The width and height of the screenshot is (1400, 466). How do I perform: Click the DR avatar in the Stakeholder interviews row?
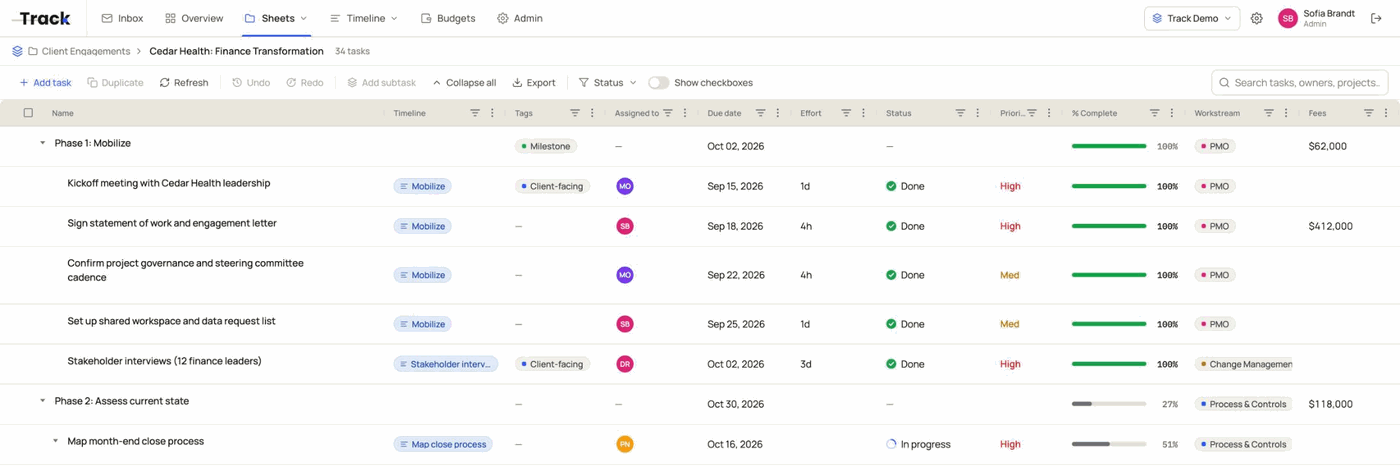[625, 364]
